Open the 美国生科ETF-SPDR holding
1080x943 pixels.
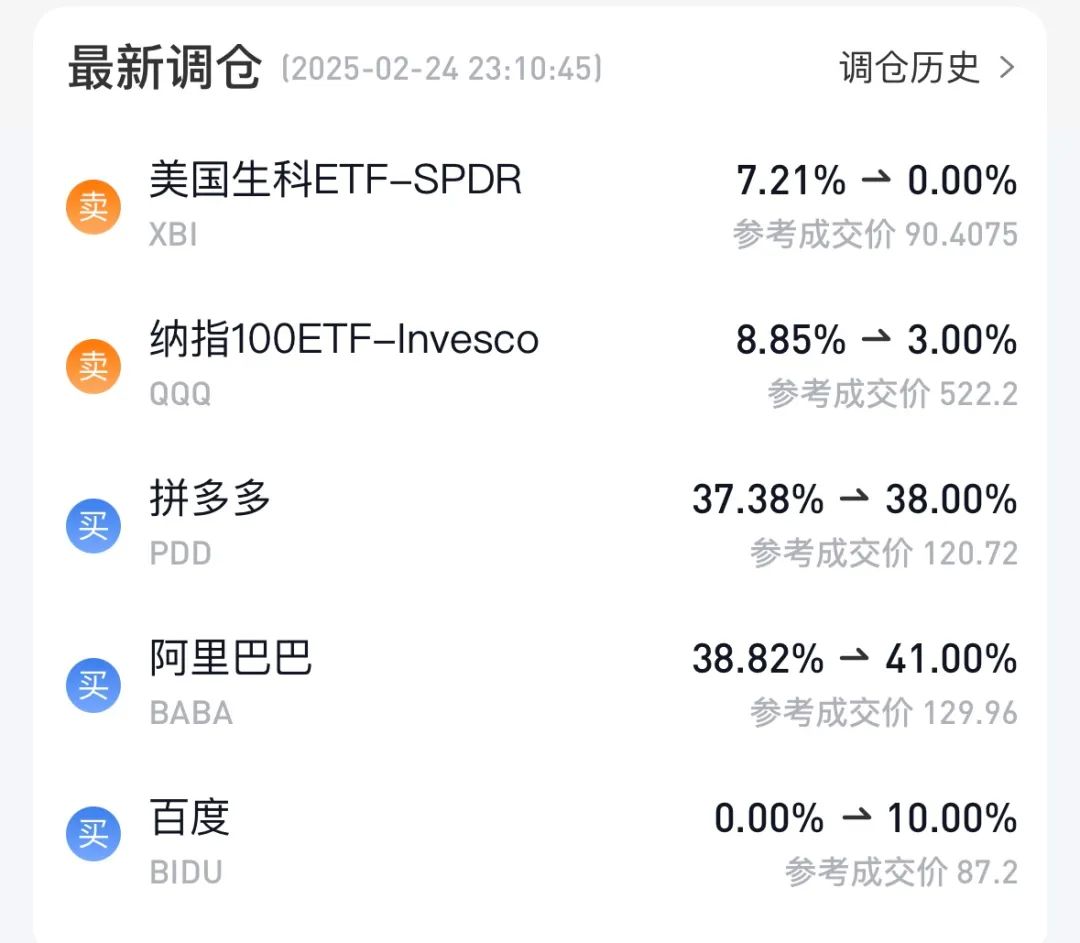click(335, 180)
